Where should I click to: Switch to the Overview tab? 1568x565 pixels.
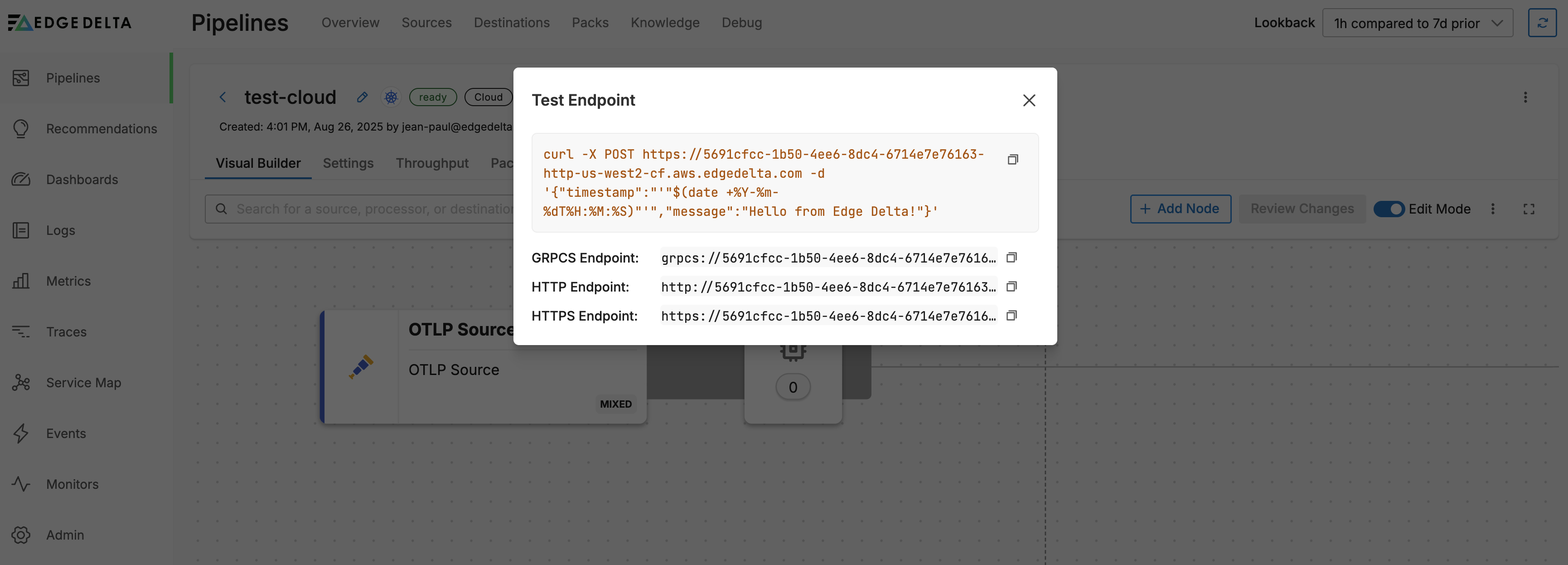click(350, 23)
